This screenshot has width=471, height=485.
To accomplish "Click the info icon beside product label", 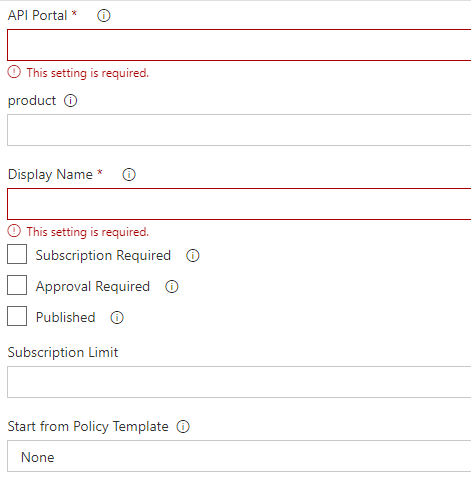I will pyautogui.click(x=70, y=101).
